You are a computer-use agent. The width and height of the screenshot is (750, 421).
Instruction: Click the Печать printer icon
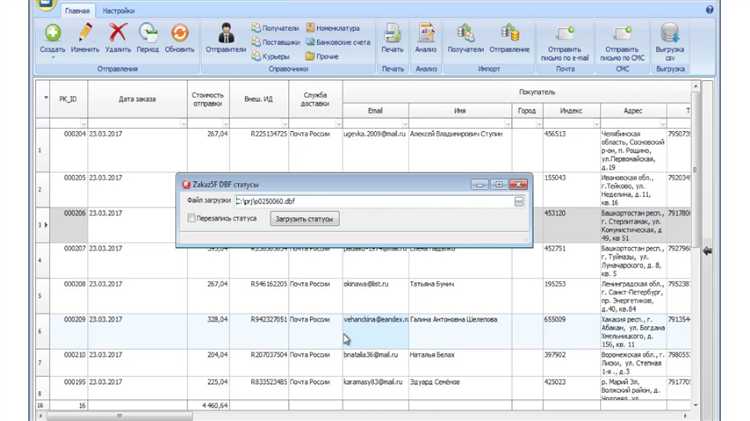pos(392,35)
